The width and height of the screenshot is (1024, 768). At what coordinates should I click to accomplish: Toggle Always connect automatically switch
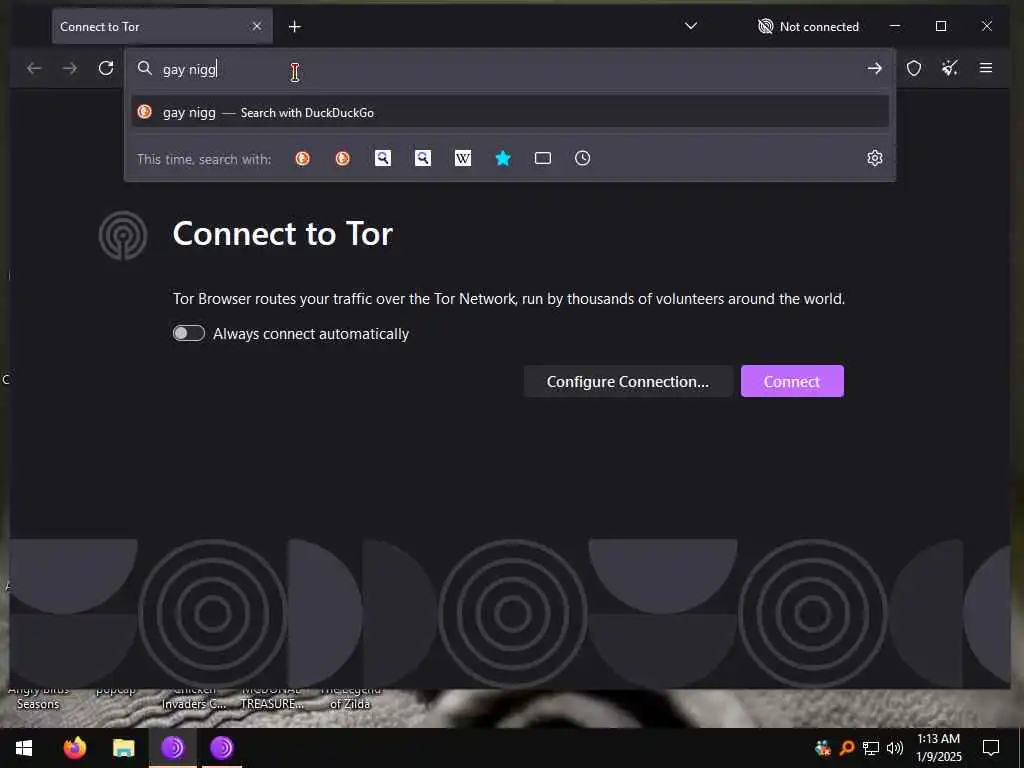click(x=189, y=333)
